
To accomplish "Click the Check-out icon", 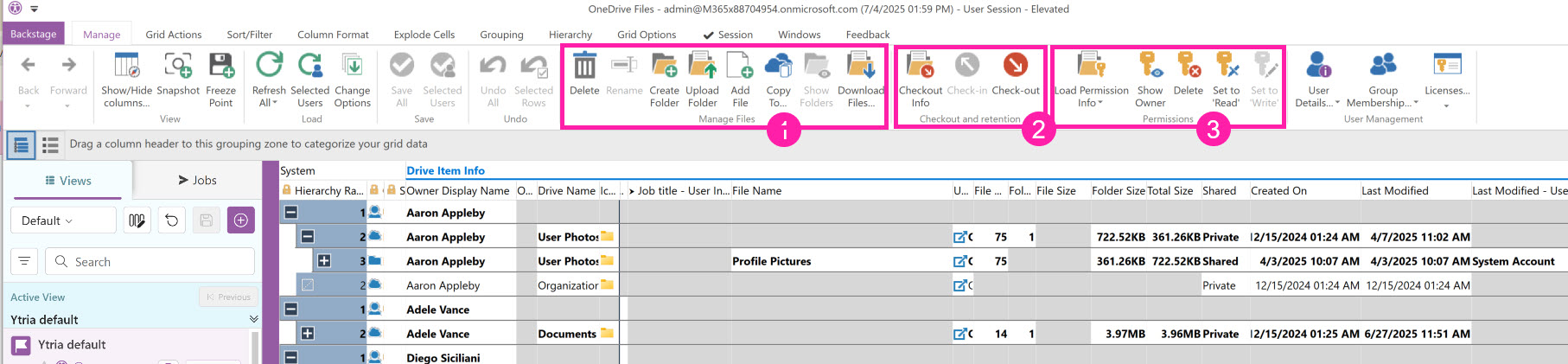I will (1015, 66).
